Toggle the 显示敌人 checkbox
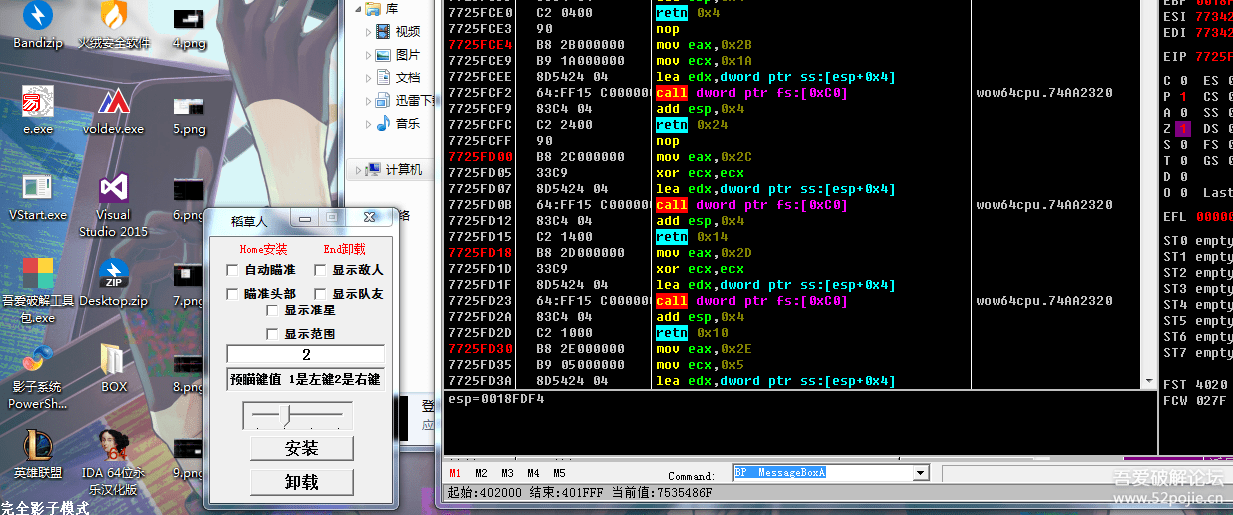This screenshot has width=1233, height=515. (320, 270)
